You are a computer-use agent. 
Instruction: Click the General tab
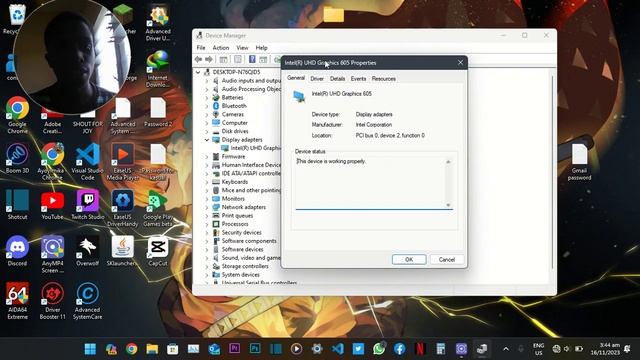296,78
